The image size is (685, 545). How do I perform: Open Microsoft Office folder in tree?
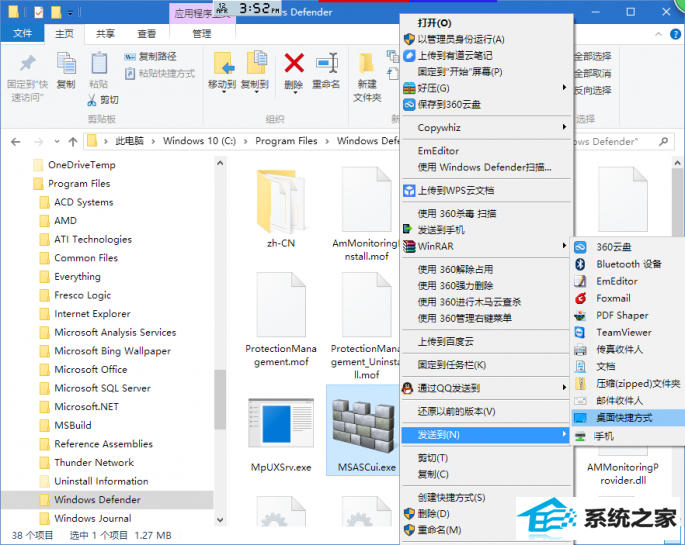click(90, 369)
